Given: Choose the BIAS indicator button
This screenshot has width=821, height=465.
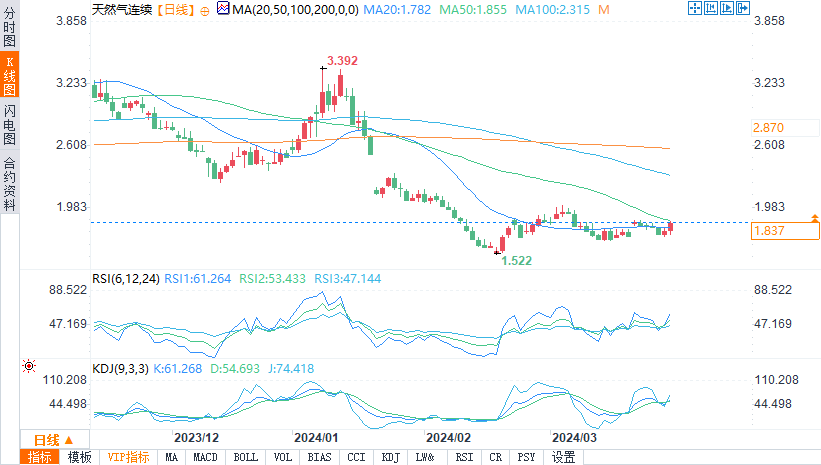Looking at the screenshot, I should [x=319, y=457].
